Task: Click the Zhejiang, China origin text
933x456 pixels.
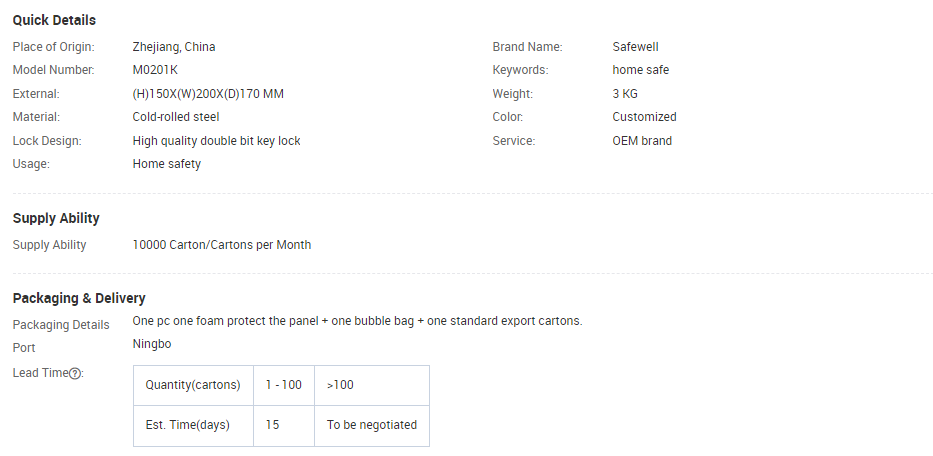Action: pyautogui.click(x=174, y=47)
